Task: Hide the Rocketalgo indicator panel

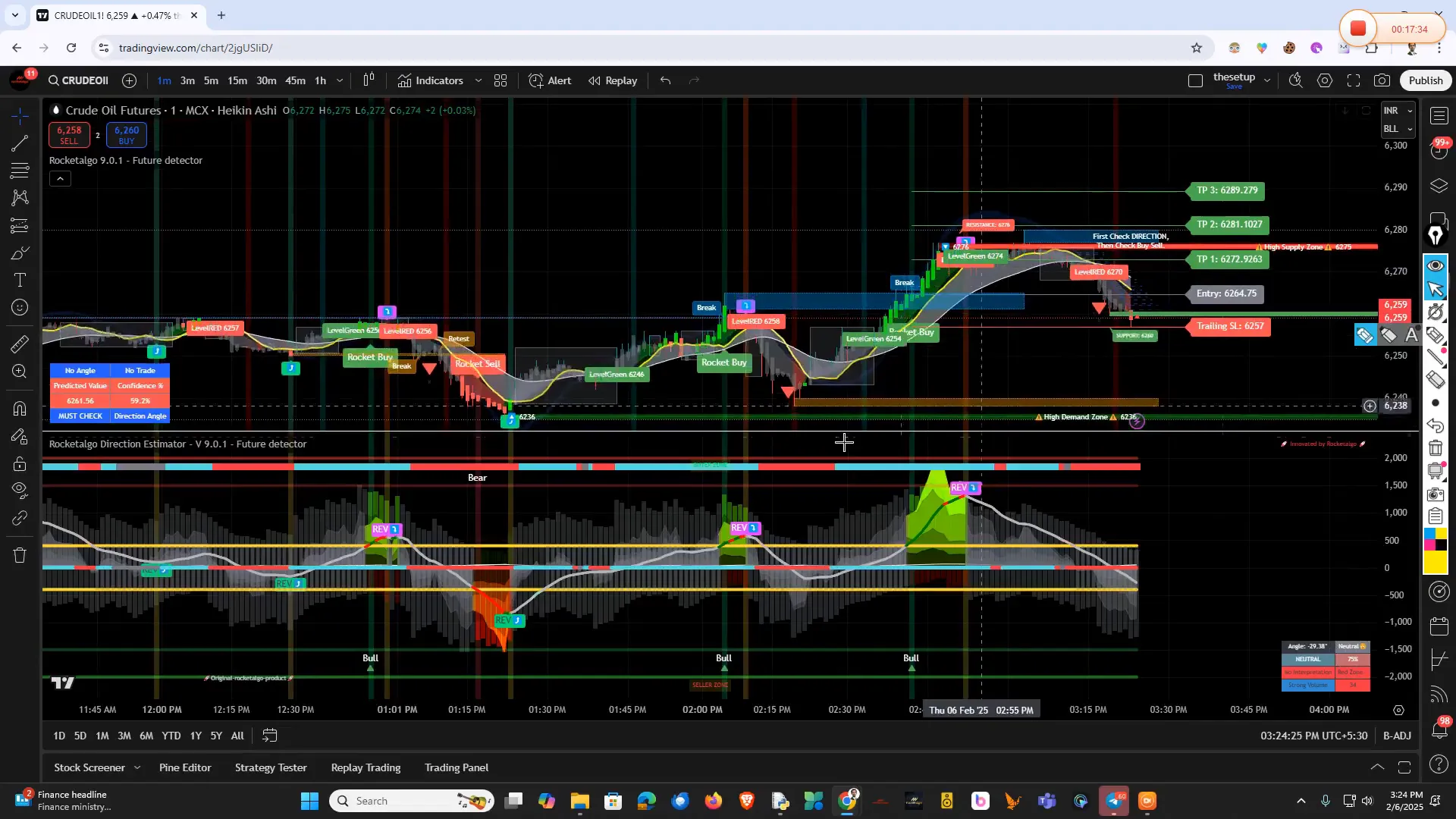Action: pyautogui.click(x=59, y=178)
